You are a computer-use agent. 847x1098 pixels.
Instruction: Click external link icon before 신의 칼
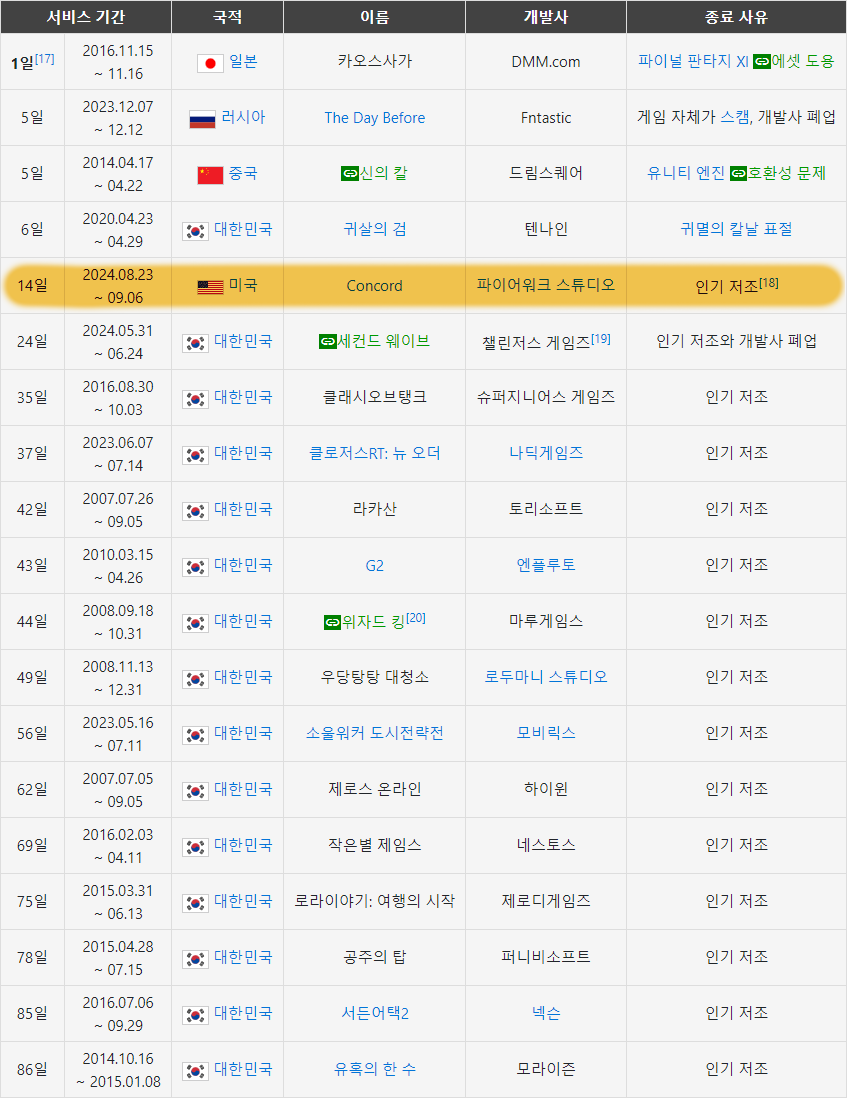pos(349,174)
